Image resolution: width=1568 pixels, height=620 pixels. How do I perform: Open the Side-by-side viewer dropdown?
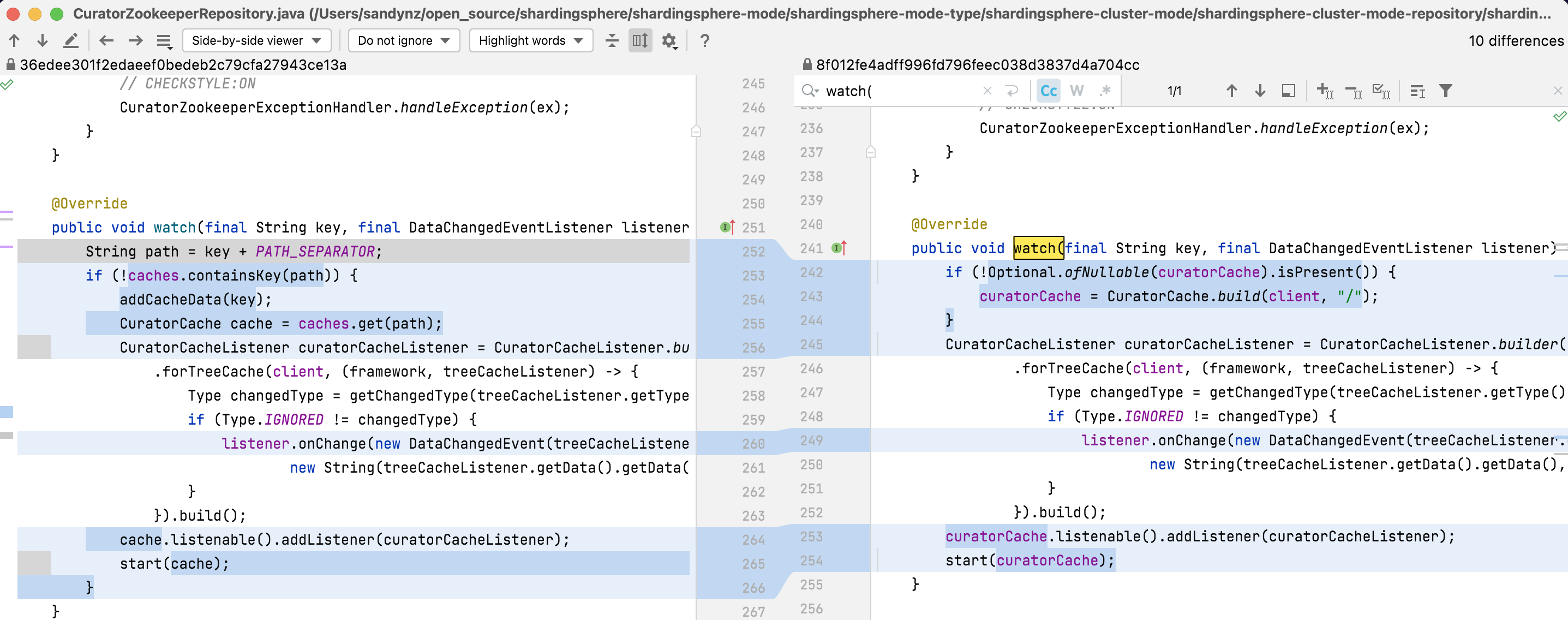tap(256, 41)
